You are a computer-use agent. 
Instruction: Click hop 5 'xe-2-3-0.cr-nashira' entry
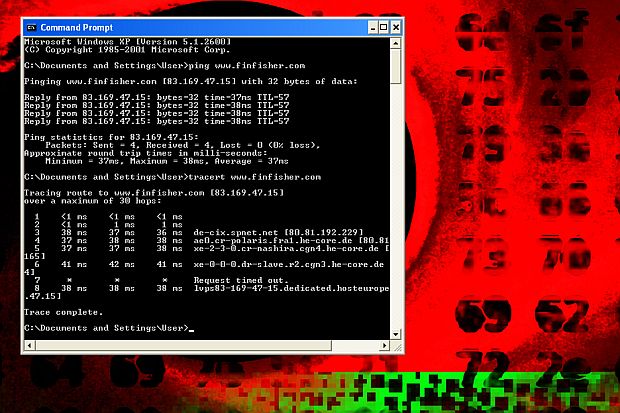(212, 248)
